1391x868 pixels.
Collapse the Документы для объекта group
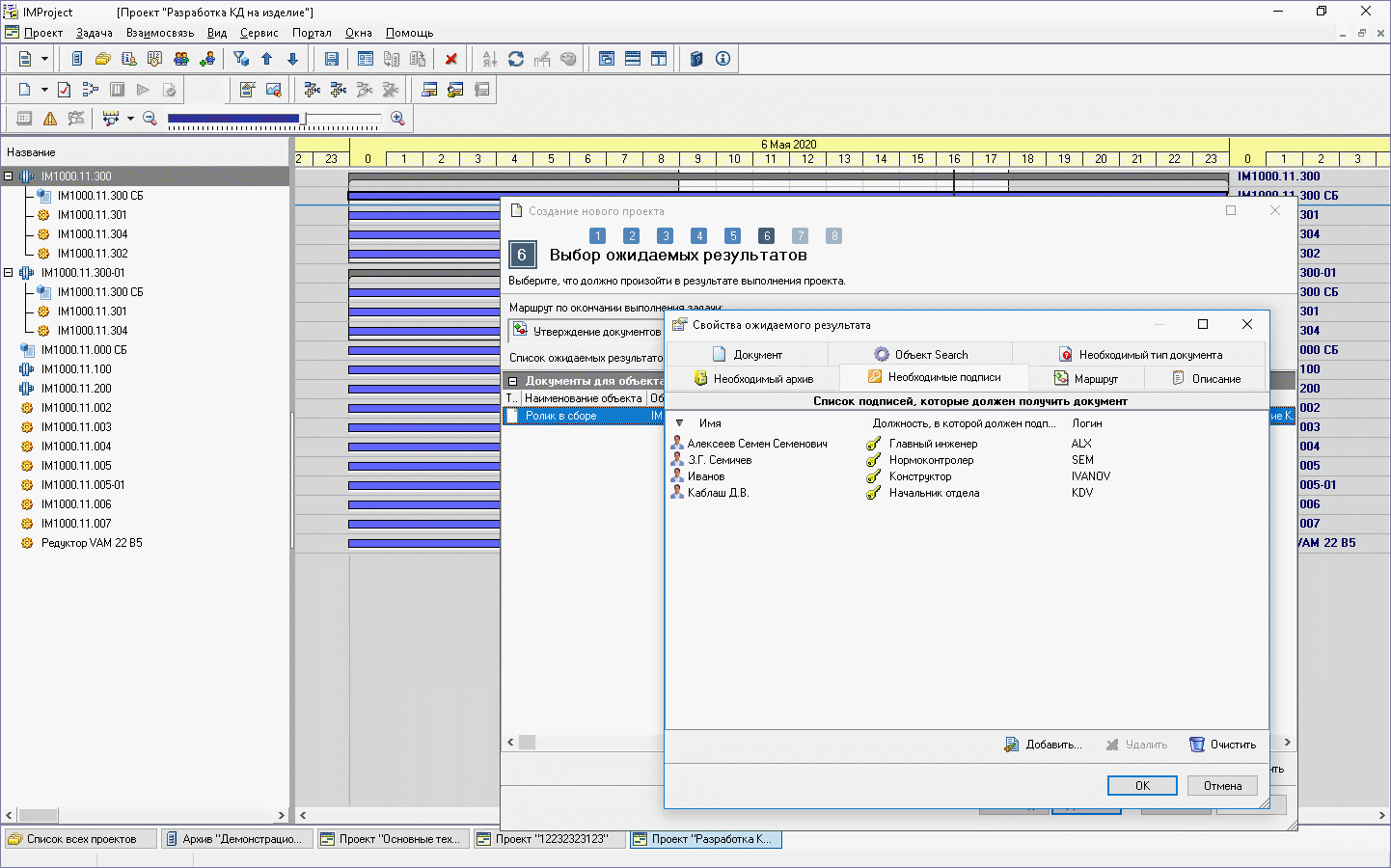(x=513, y=381)
